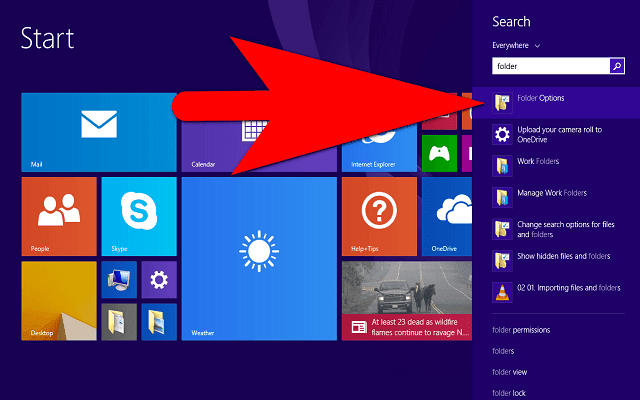Open the OneDrive tile
The image size is (640, 400).
coord(446,215)
